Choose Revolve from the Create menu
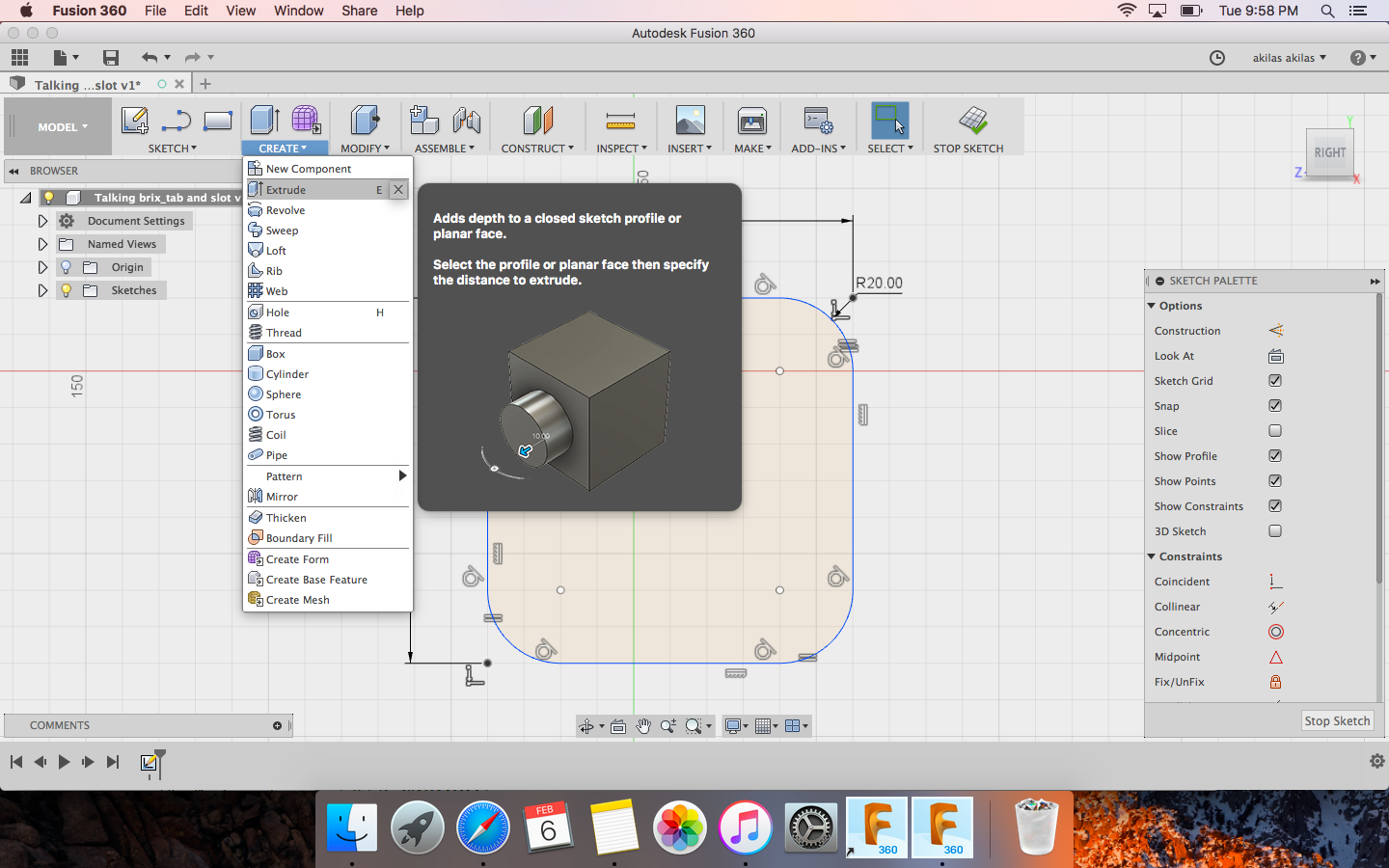This screenshot has height=868, width=1389. [x=286, y=210]
